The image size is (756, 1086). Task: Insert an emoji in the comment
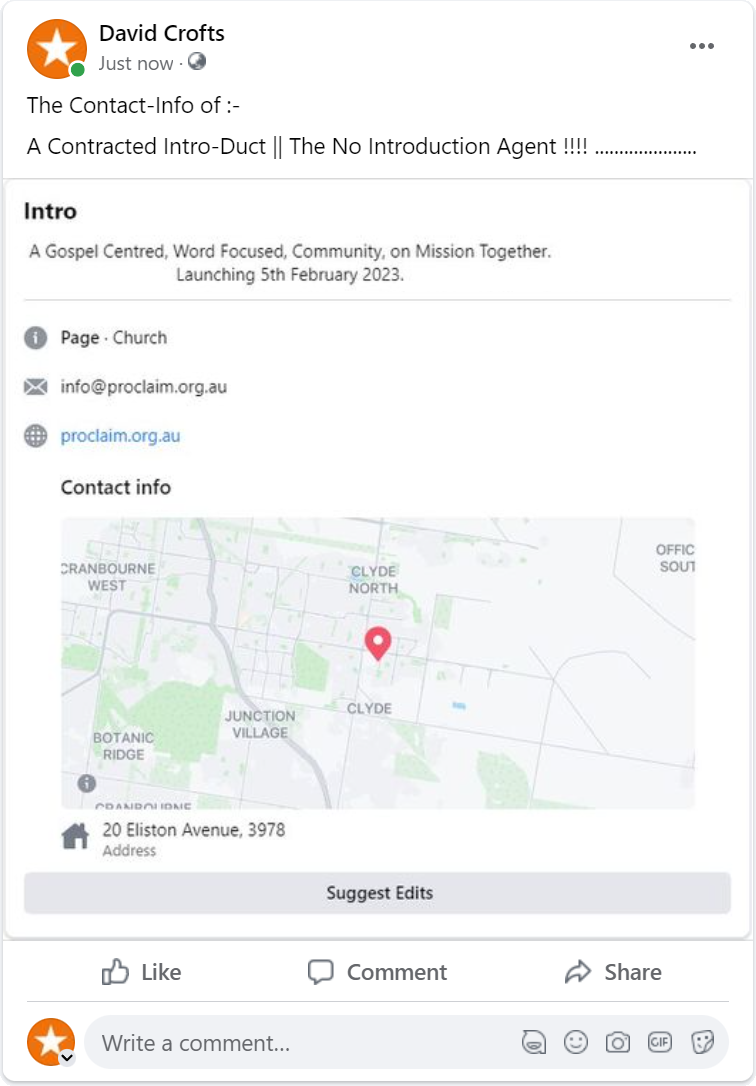click(x=575, y=1042)
